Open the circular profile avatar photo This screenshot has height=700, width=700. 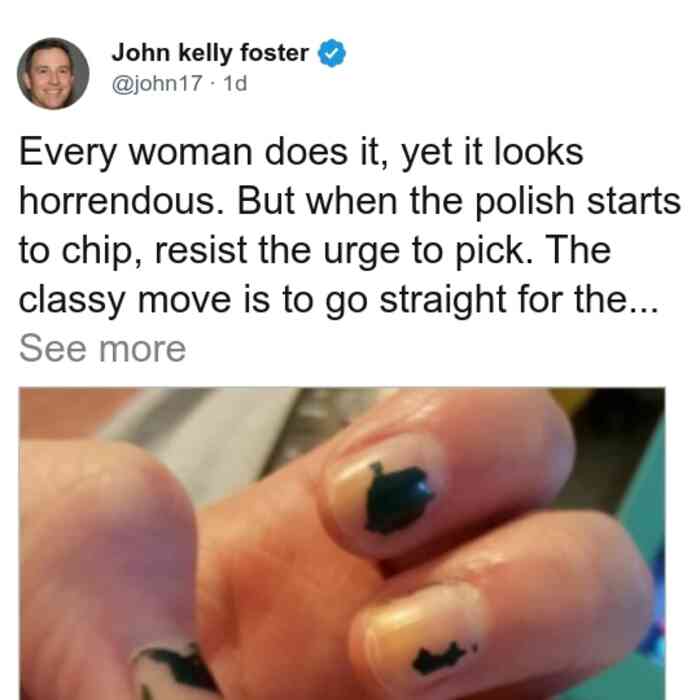53,74
